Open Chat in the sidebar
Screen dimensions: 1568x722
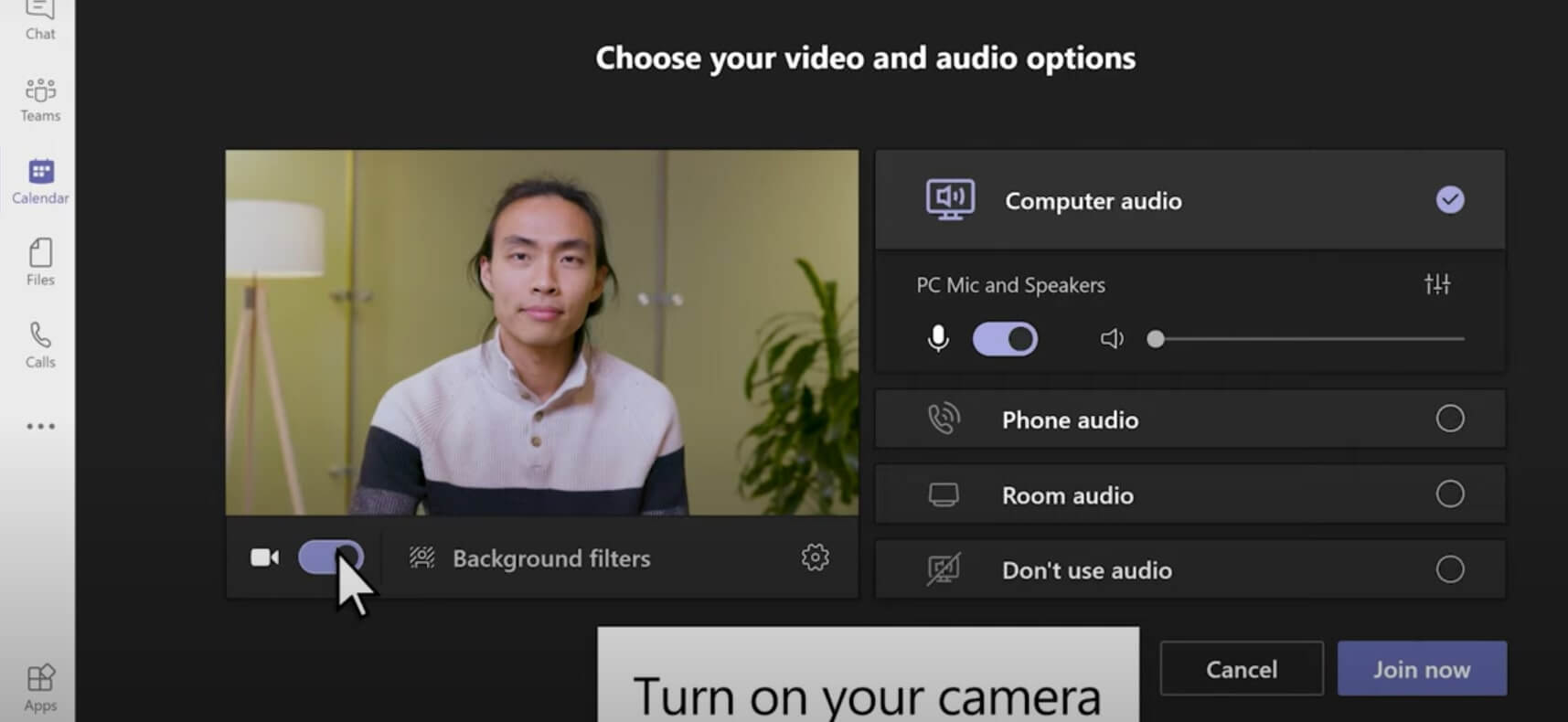tap(39, 21)
